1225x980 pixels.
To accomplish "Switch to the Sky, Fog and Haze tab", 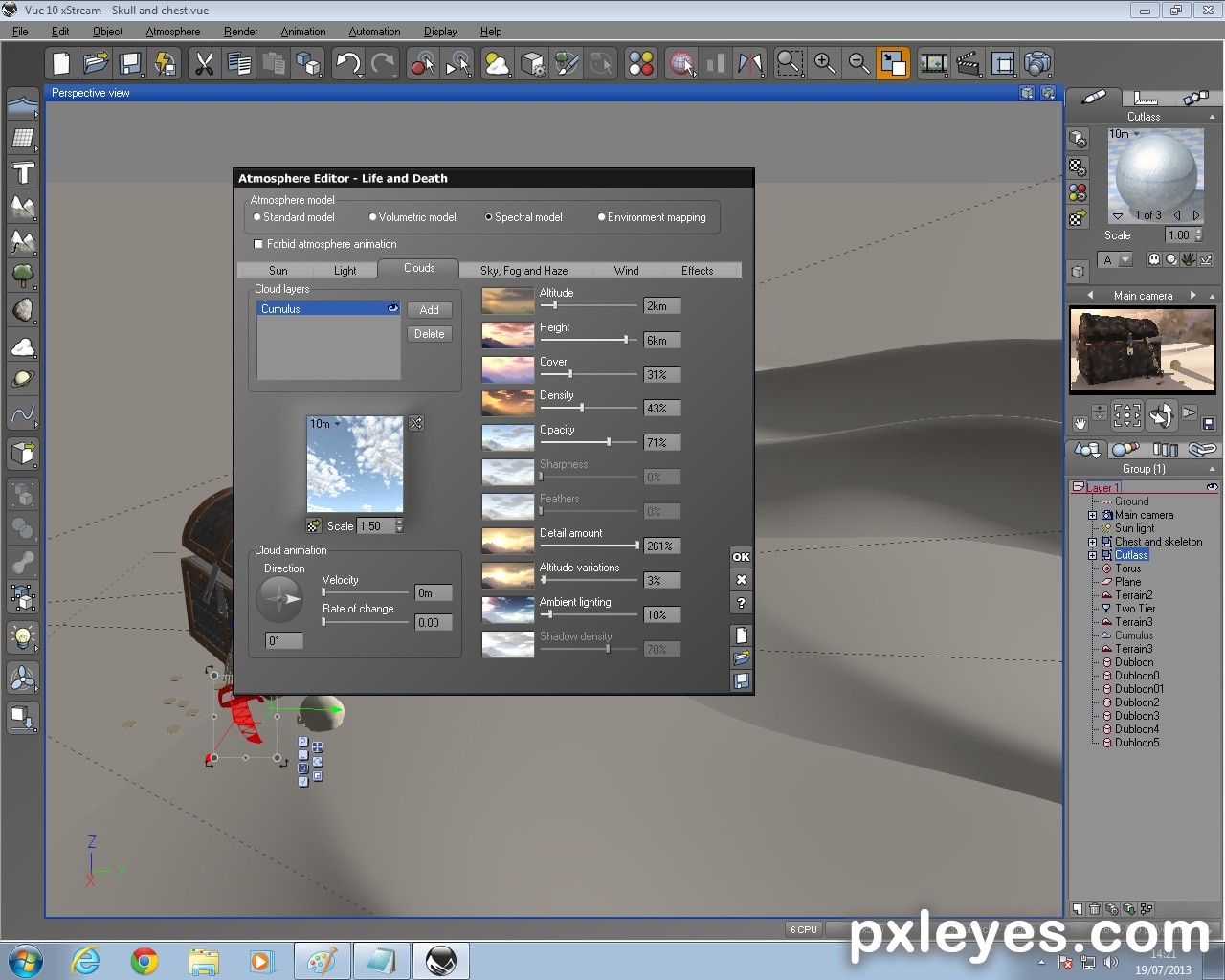I will coord(524,271).
